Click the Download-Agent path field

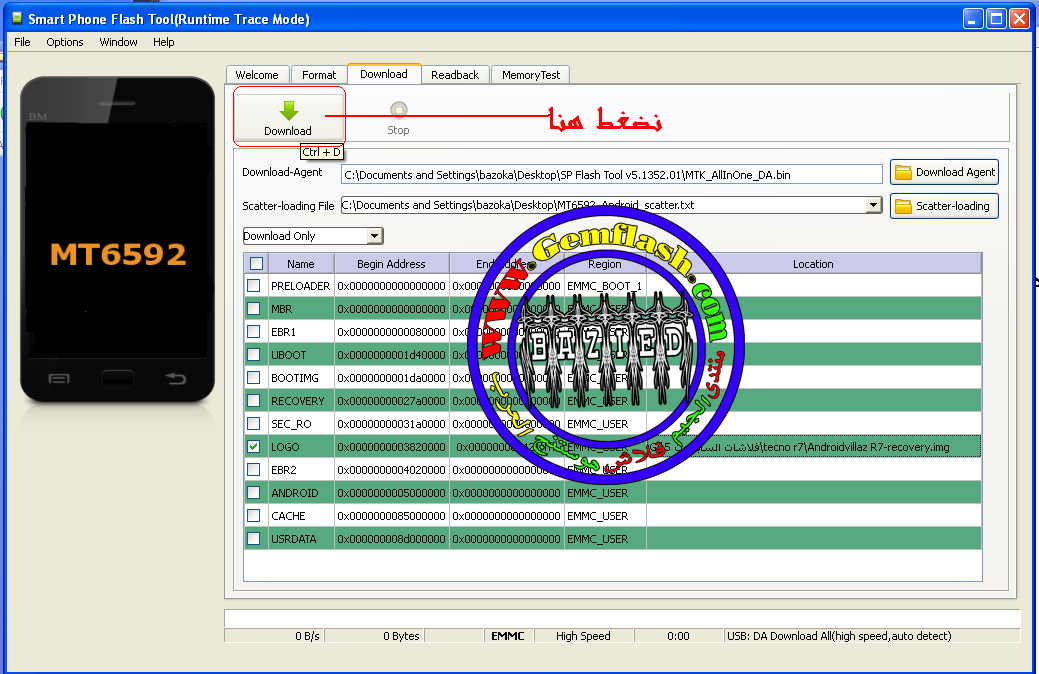click(x=612, y=174)
